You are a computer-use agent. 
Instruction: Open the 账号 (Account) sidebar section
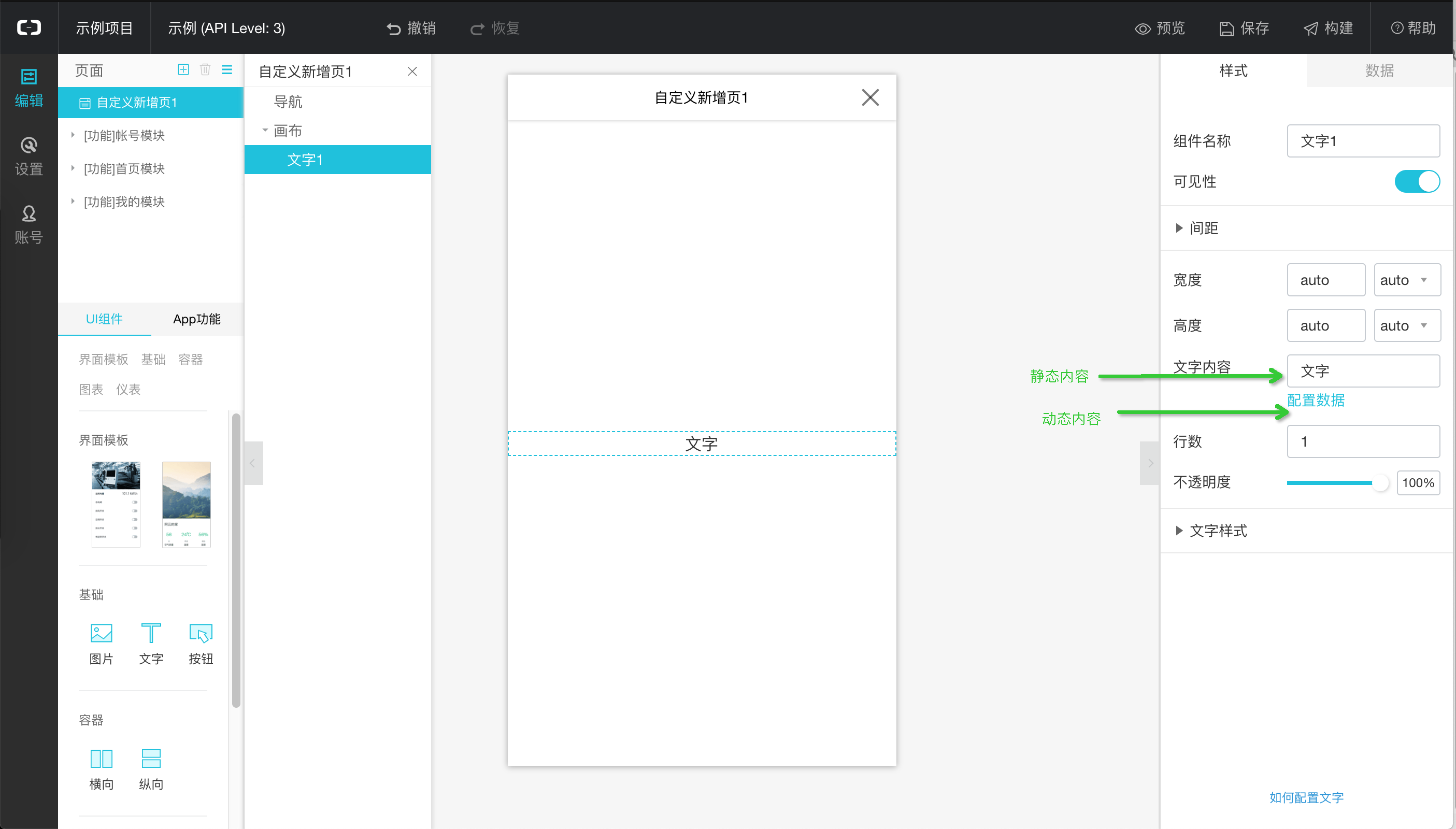28,224
